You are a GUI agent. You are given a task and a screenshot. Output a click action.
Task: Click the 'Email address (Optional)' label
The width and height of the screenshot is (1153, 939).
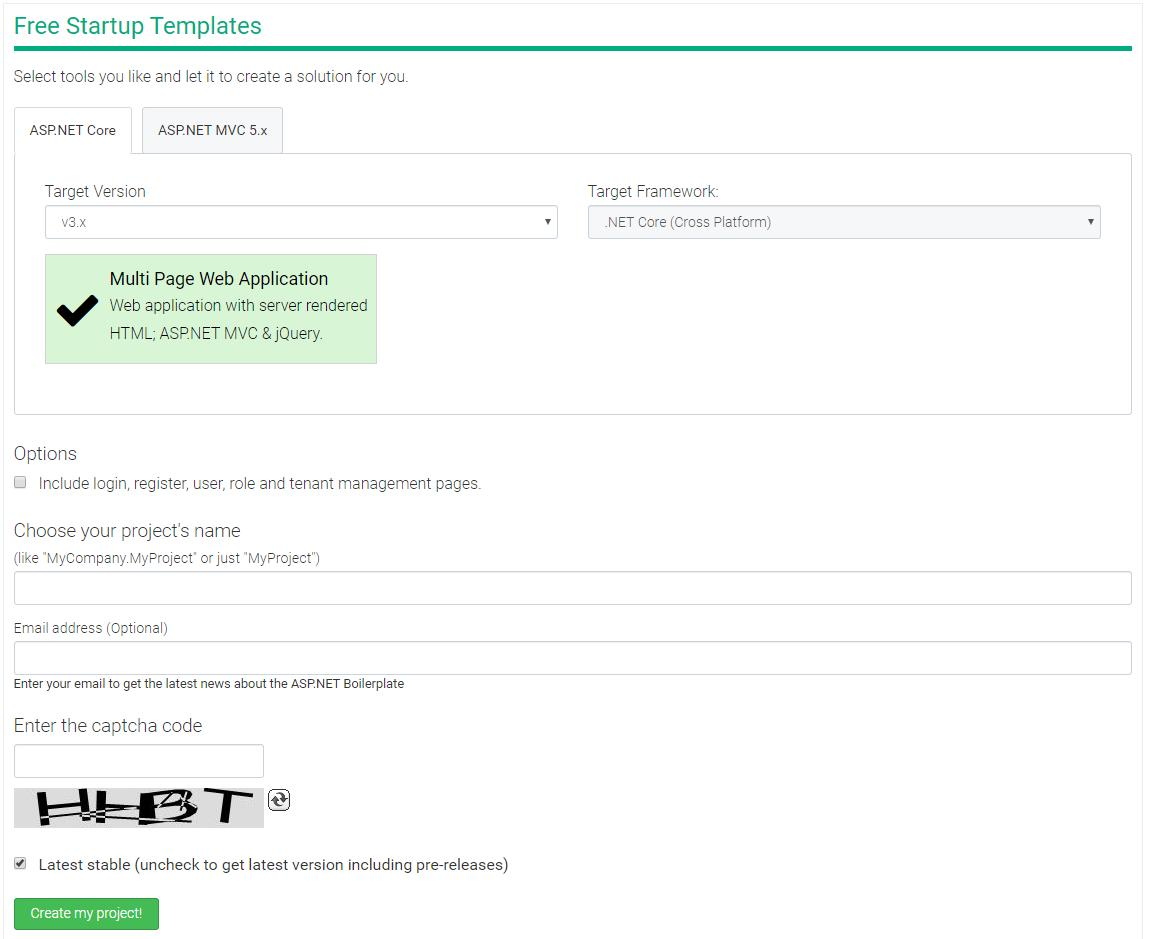(x=91, y=628)
